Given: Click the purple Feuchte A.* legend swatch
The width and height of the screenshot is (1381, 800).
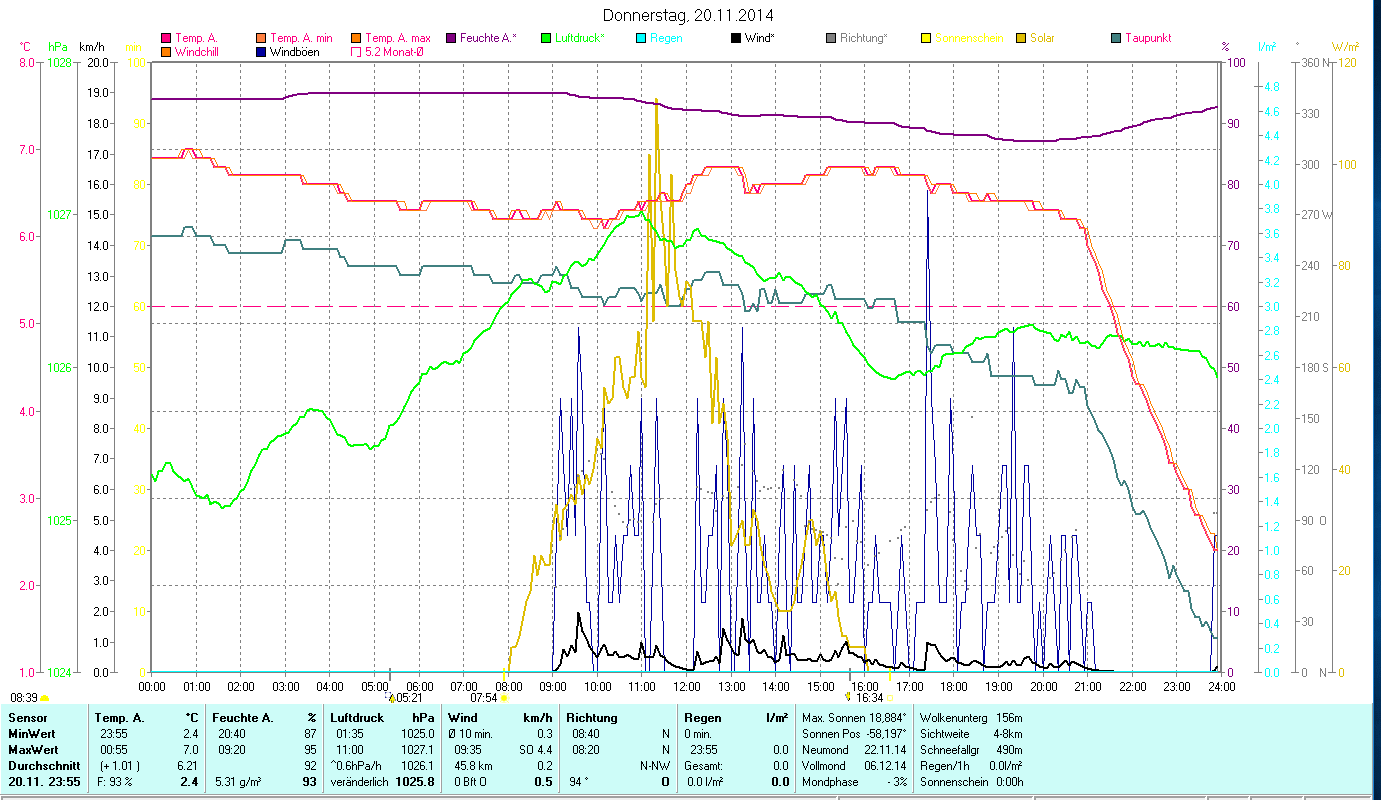Looking at the screenshot, I should (452, 39).
